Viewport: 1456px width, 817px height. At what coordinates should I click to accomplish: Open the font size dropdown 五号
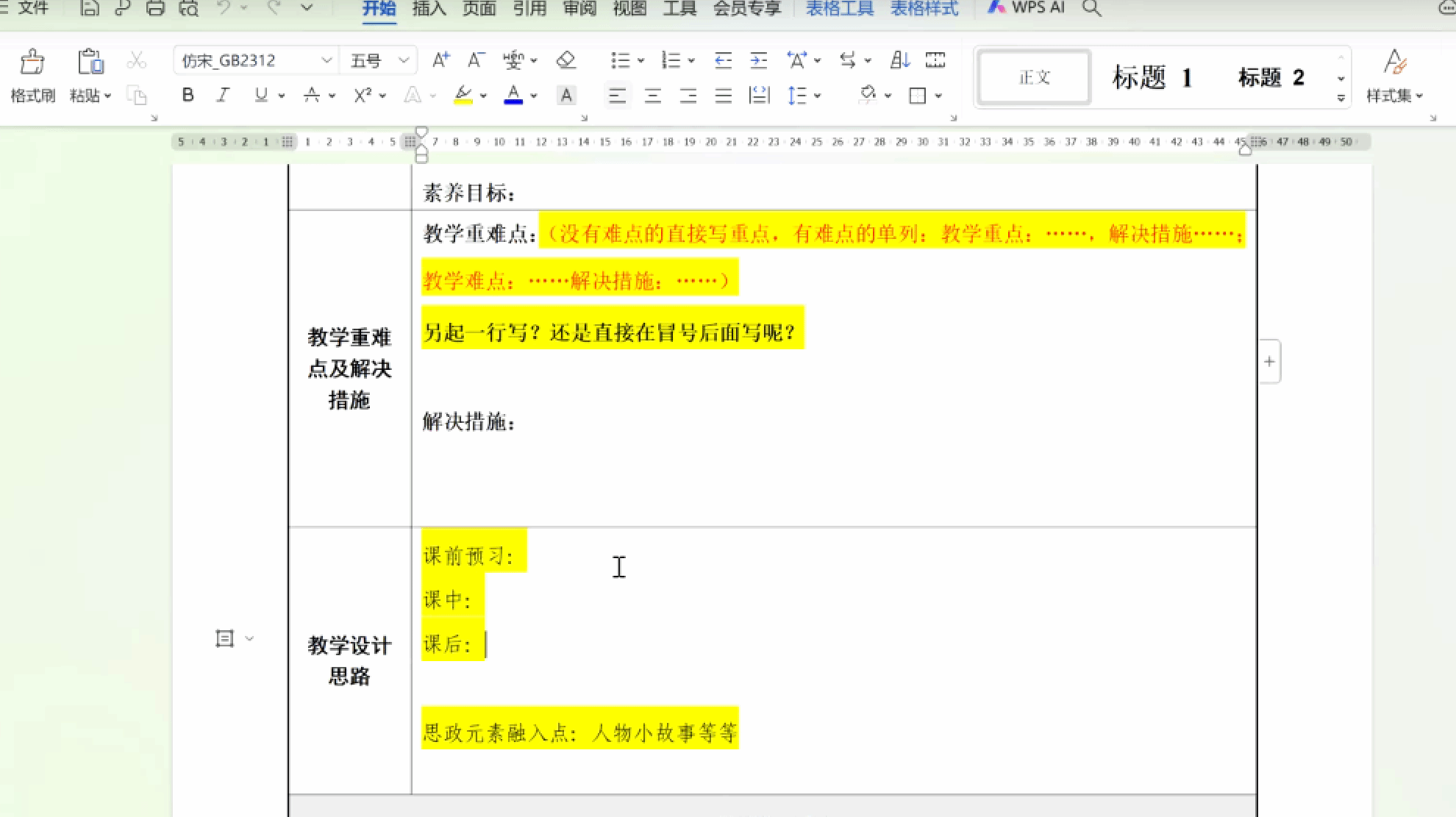click(x=403, y=60)
